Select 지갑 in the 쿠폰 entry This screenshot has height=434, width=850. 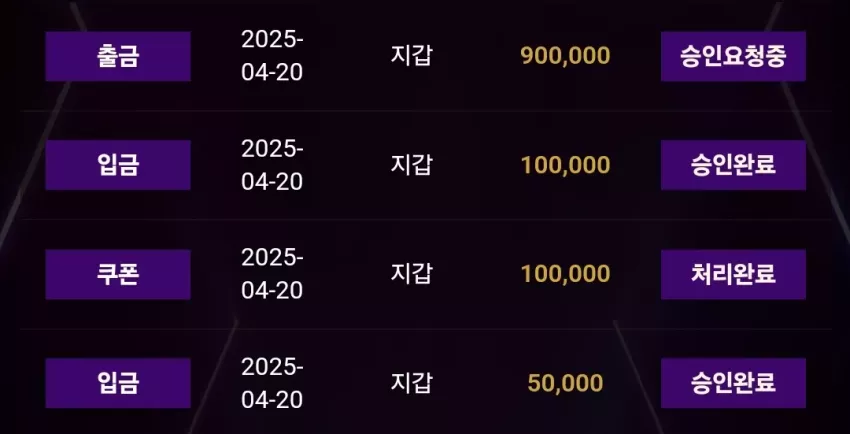click(411, 273)
